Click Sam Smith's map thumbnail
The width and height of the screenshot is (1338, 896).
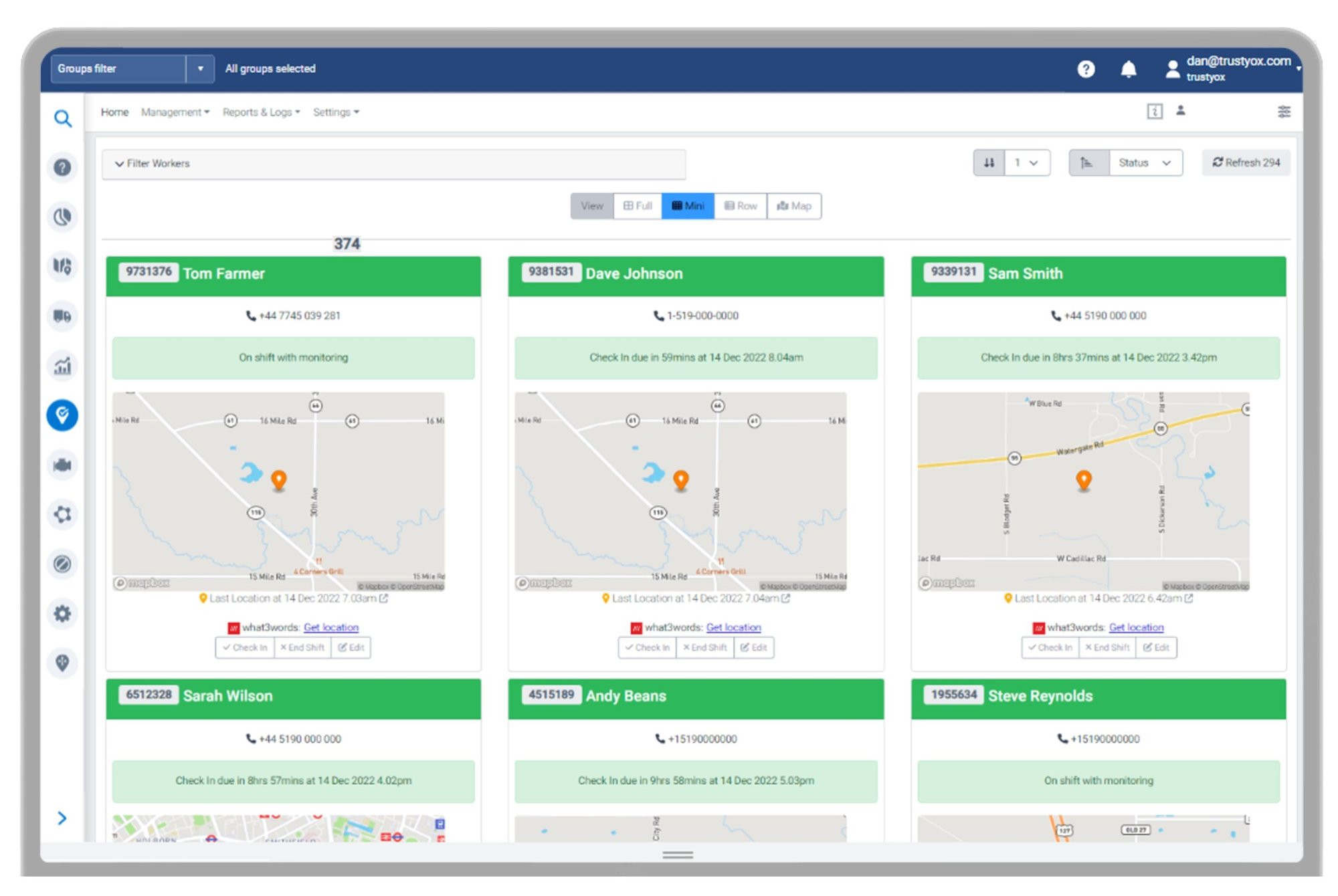pos(1084,491)
